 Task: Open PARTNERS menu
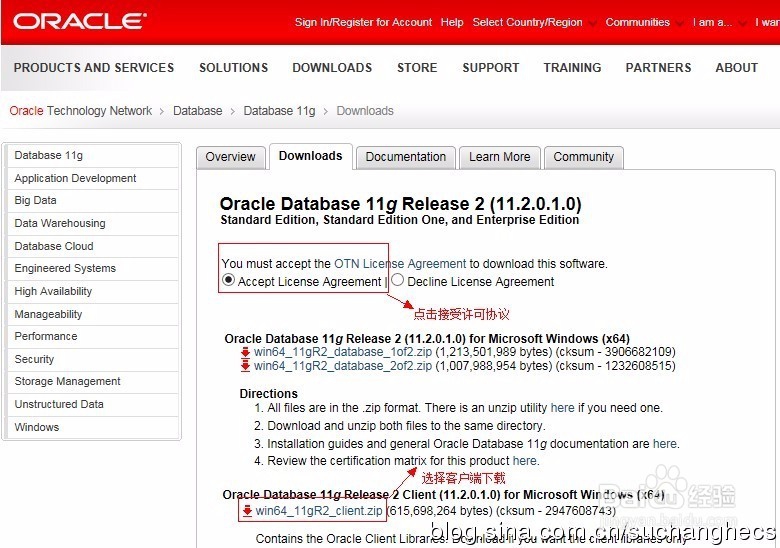pos(658,68)
